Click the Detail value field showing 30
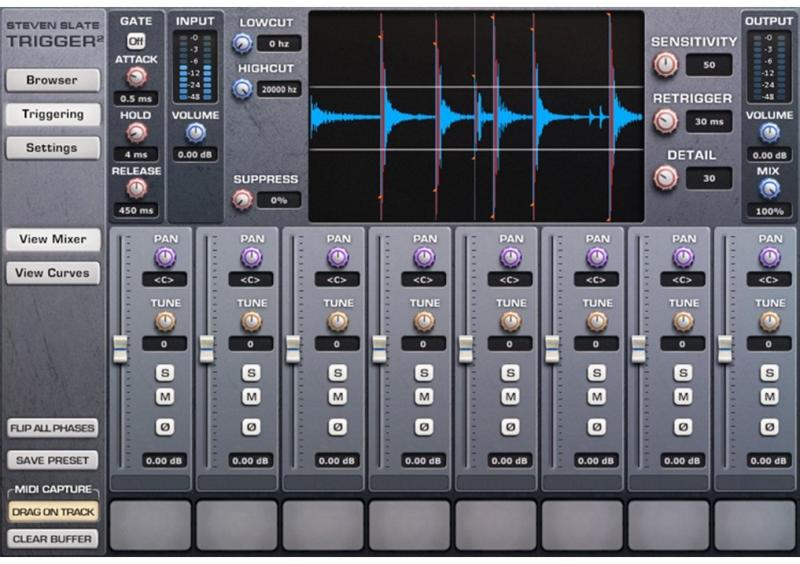 (709, 178)
